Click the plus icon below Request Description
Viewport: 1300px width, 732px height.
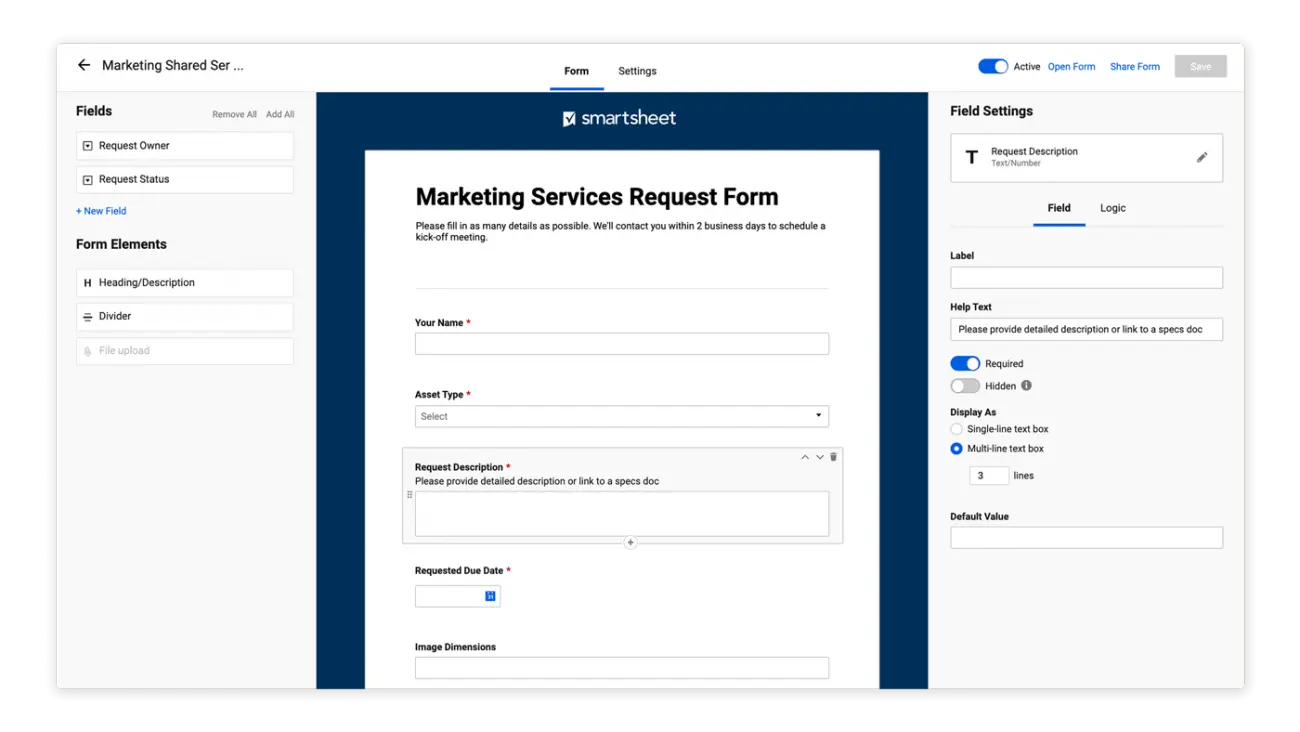pos(630,542)
